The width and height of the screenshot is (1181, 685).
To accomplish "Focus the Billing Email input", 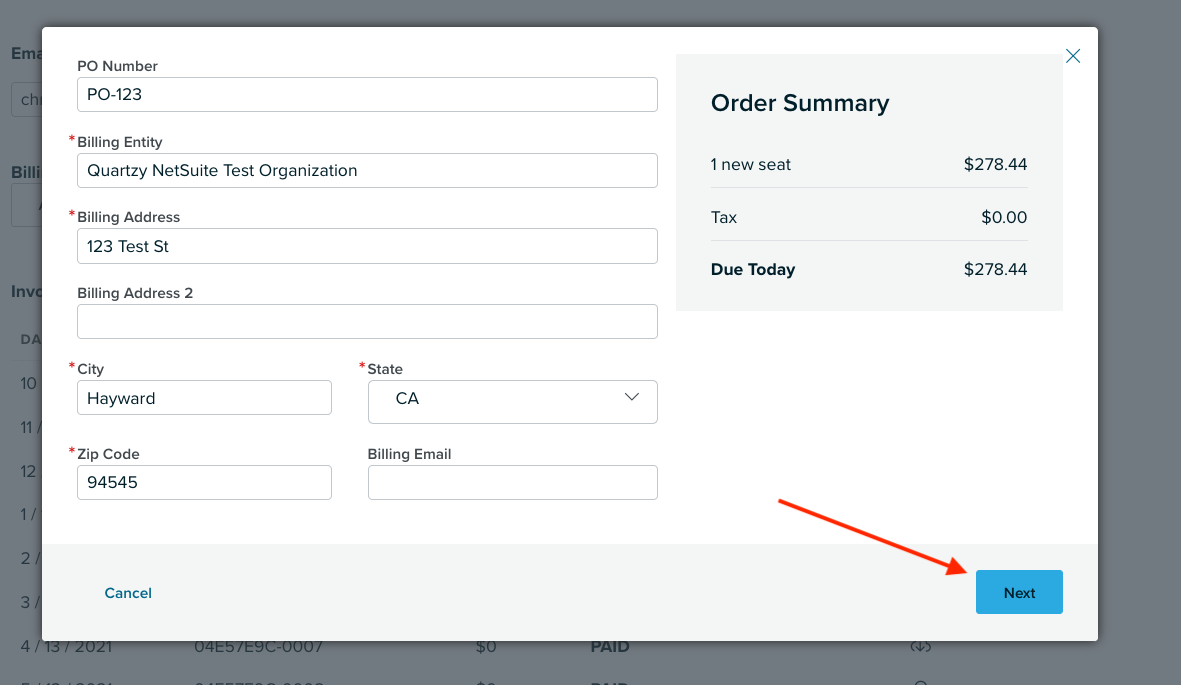I will 512,482.
